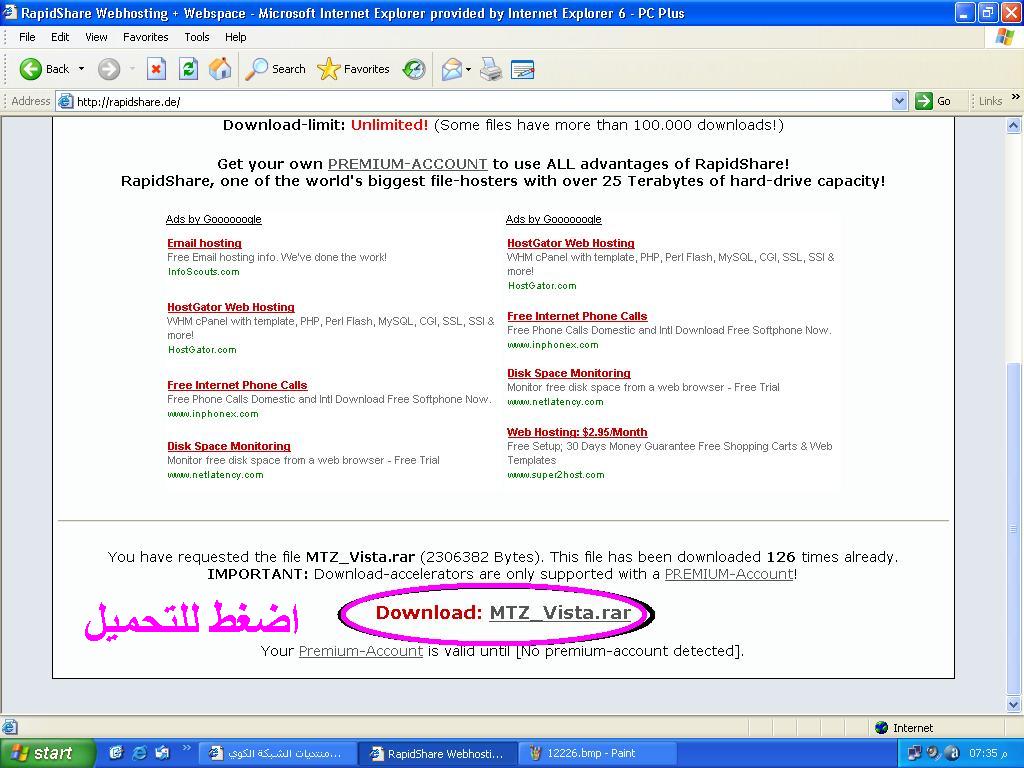Switch to 12226.bmp - Paint taskbar window
The width and height of the screenshot is (1024, 768).
[598, 753]
